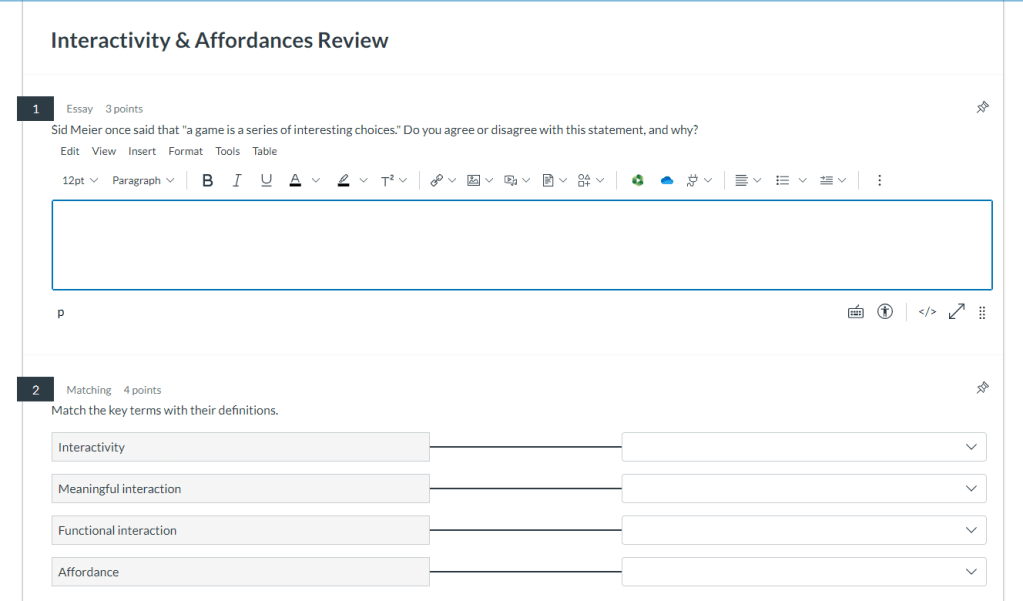
Task: Expand the Interactivity answer dropdown
Action: (x=804, y=447)
